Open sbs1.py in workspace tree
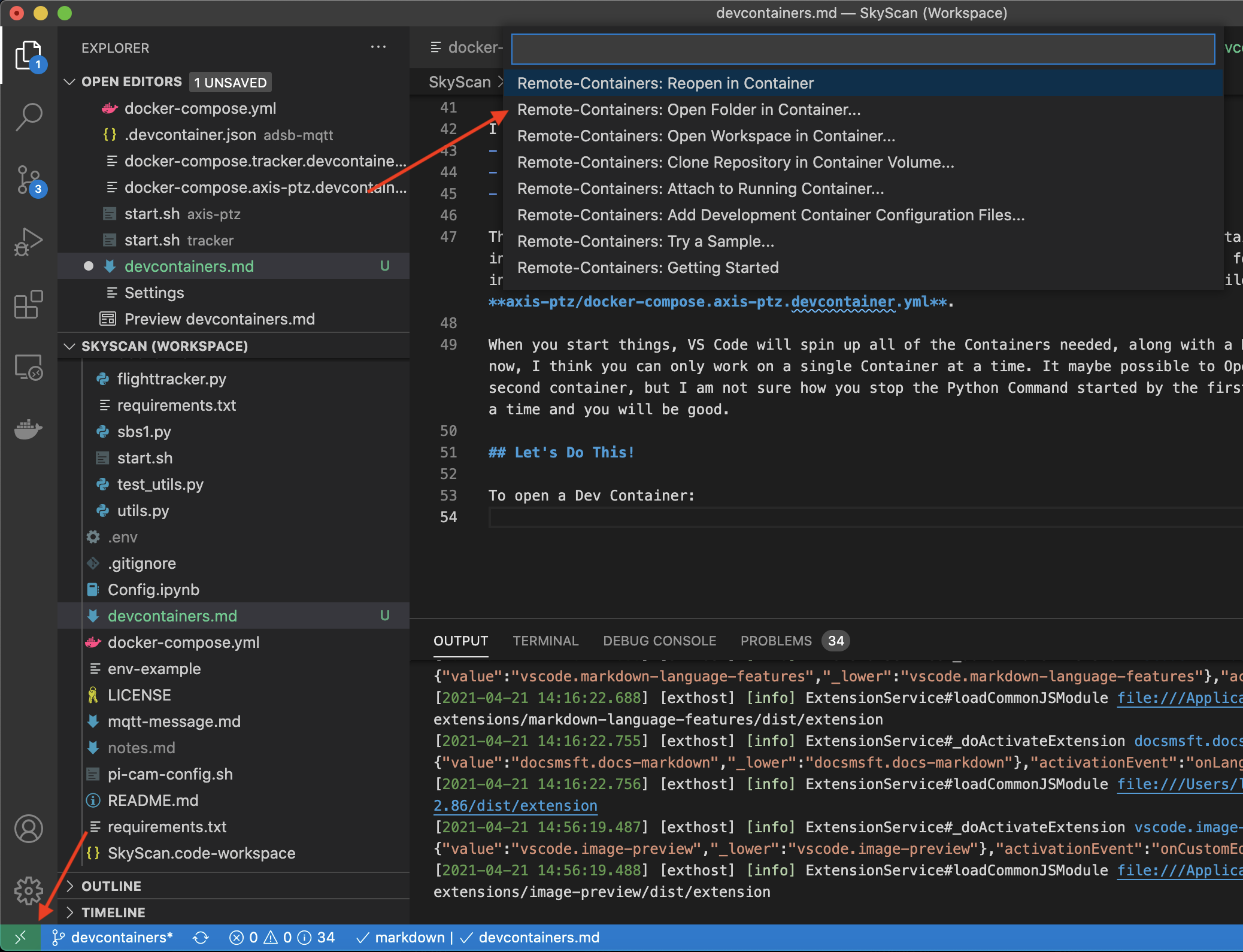This screenshot has height=952, width=1243. [x=234, y=432]
